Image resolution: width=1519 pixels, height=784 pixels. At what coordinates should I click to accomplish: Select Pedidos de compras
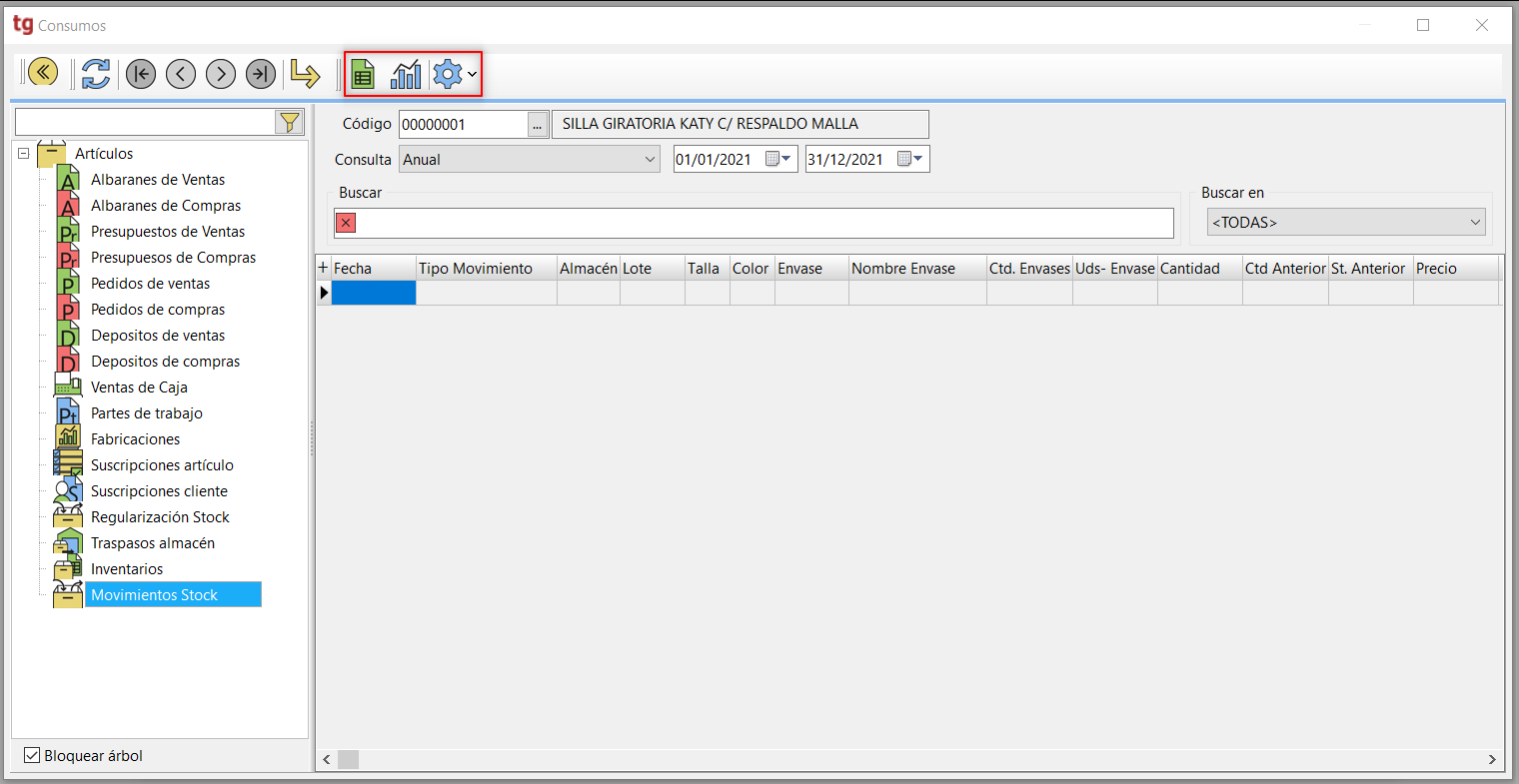(158, 310)
